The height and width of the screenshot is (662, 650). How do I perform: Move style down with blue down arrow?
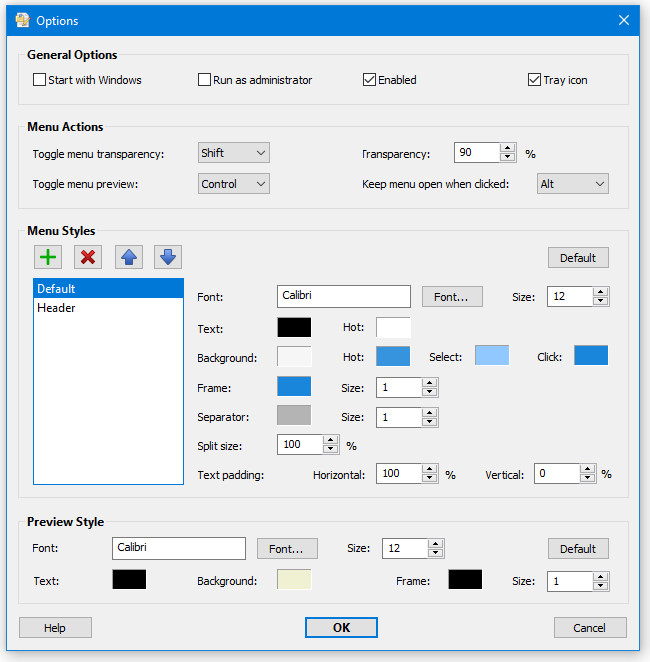tap(168, 257)
